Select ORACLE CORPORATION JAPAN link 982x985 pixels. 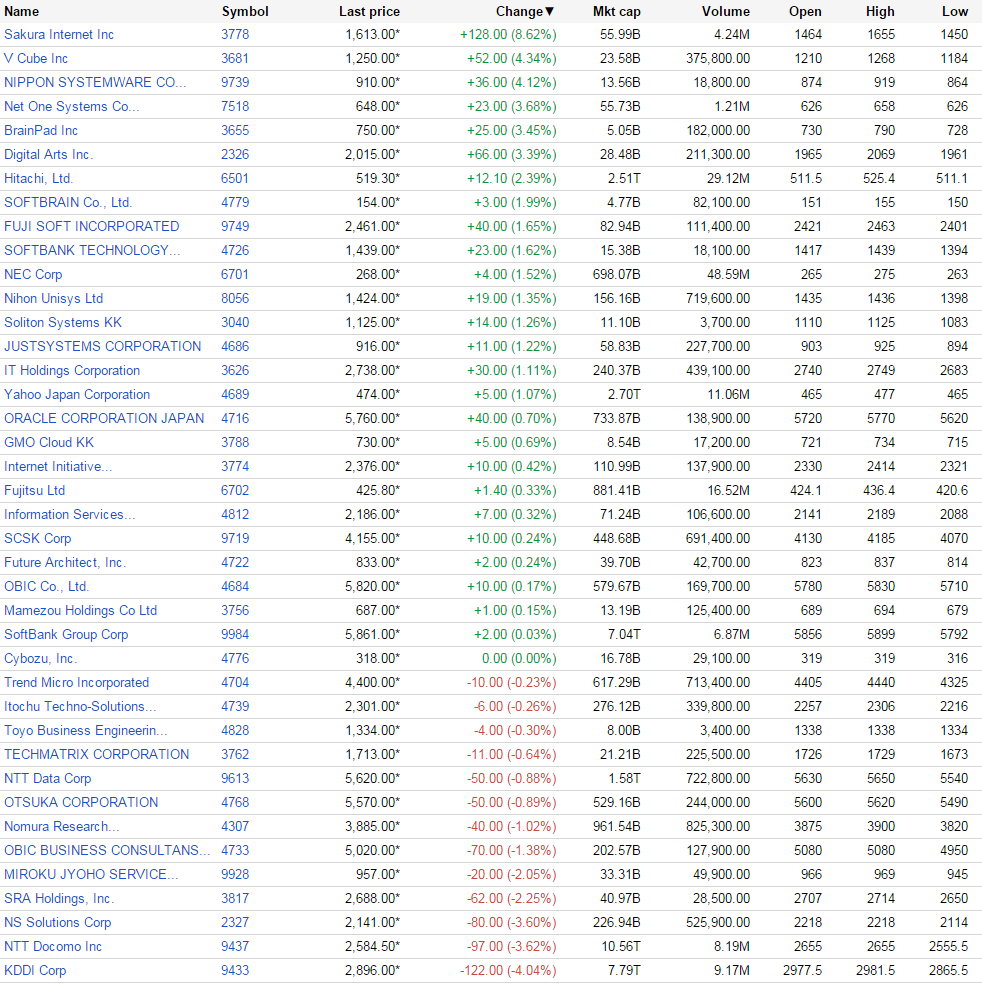click(104, 419)
